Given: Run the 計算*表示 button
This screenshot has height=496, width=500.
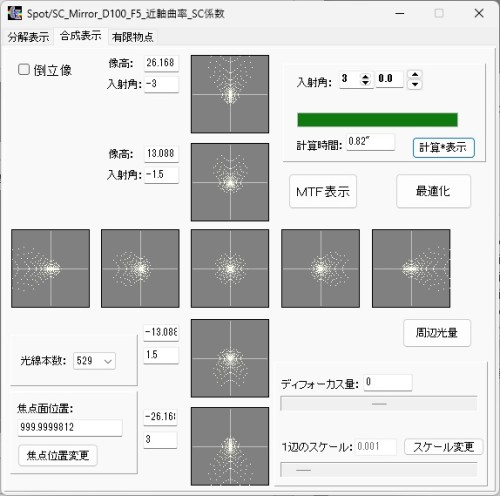Looking at the screenshot, I should click(443, 148).
